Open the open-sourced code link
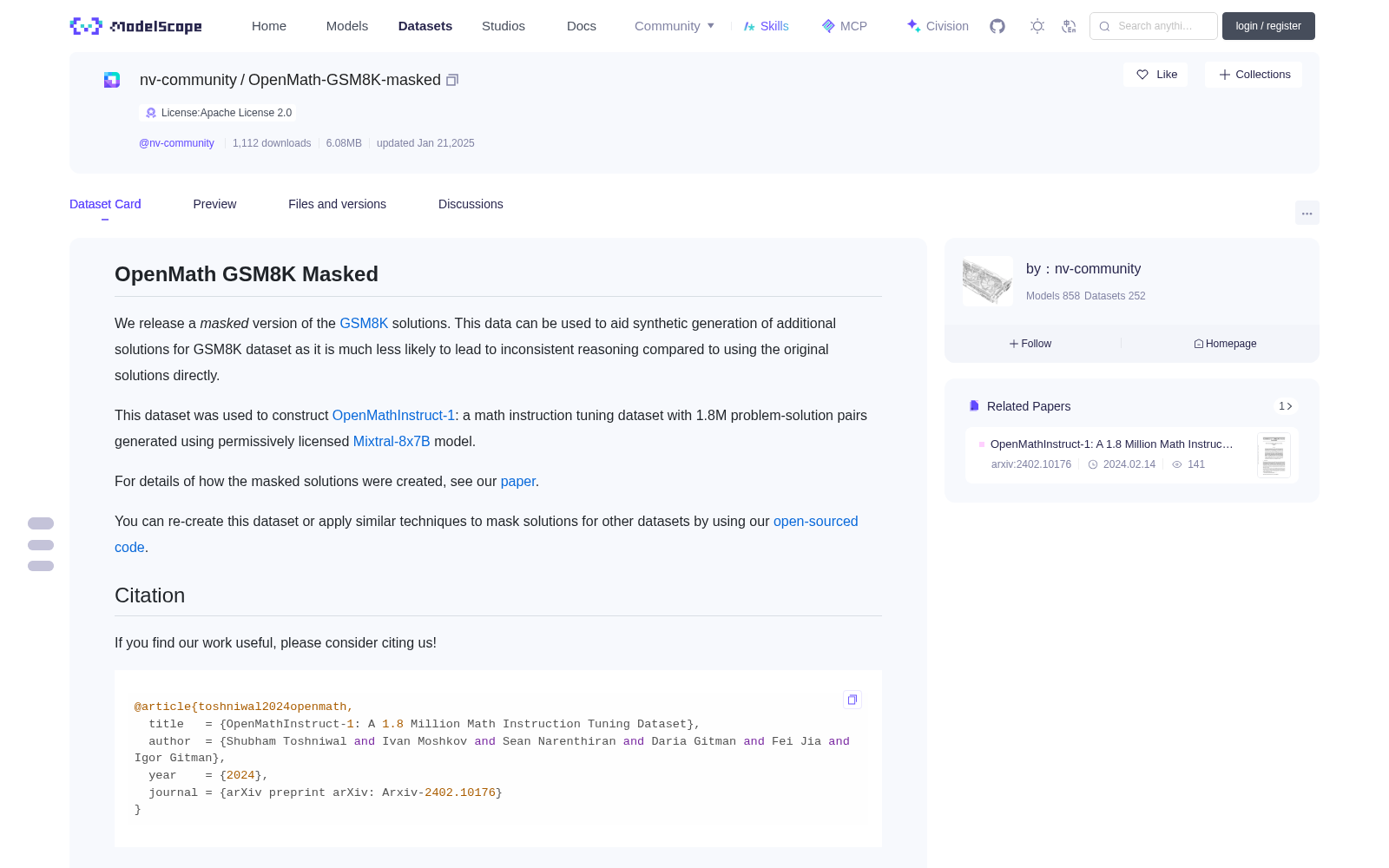 tap(815, 521)
